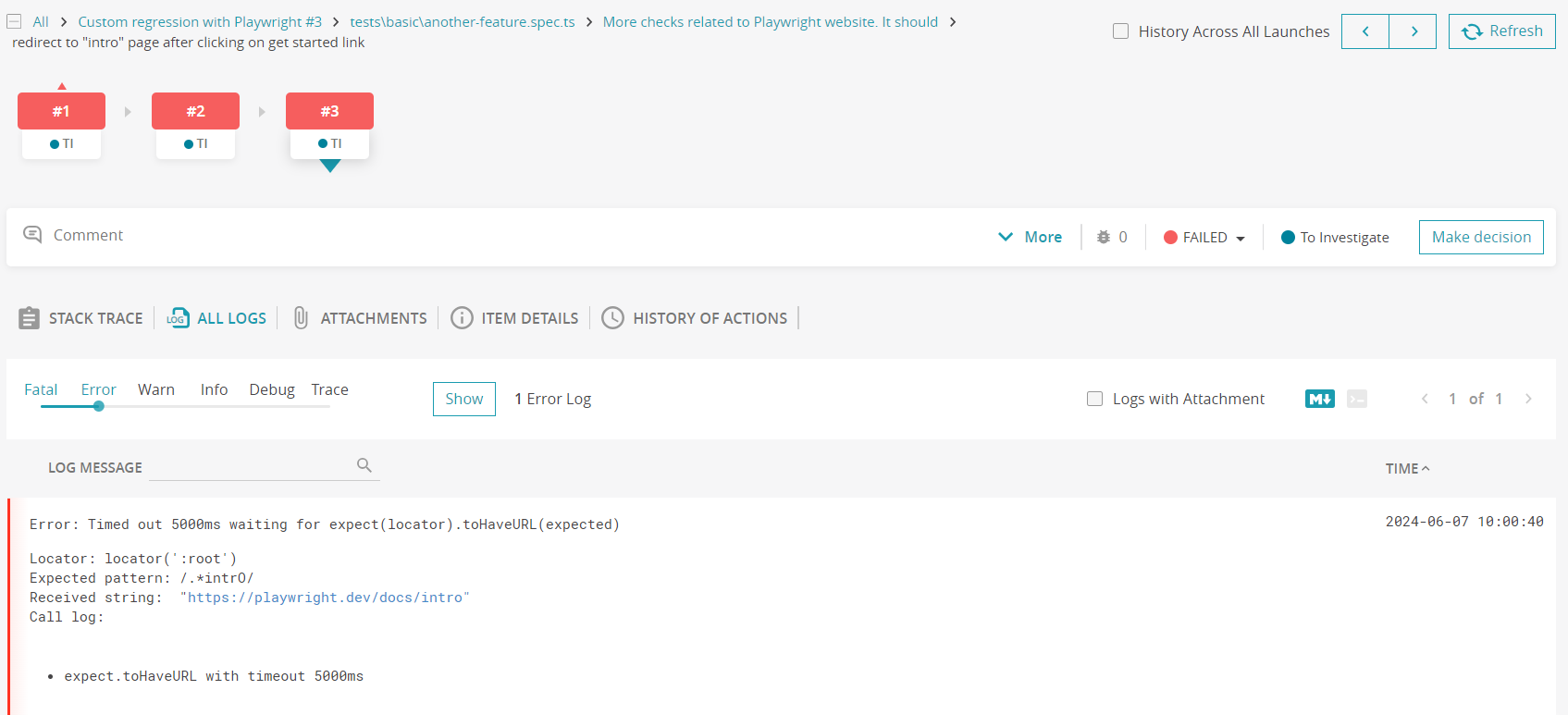Viewport: 1568px width, 715px height.
Task: Open the FAILED status dropdown
Action: [1204, 238]
